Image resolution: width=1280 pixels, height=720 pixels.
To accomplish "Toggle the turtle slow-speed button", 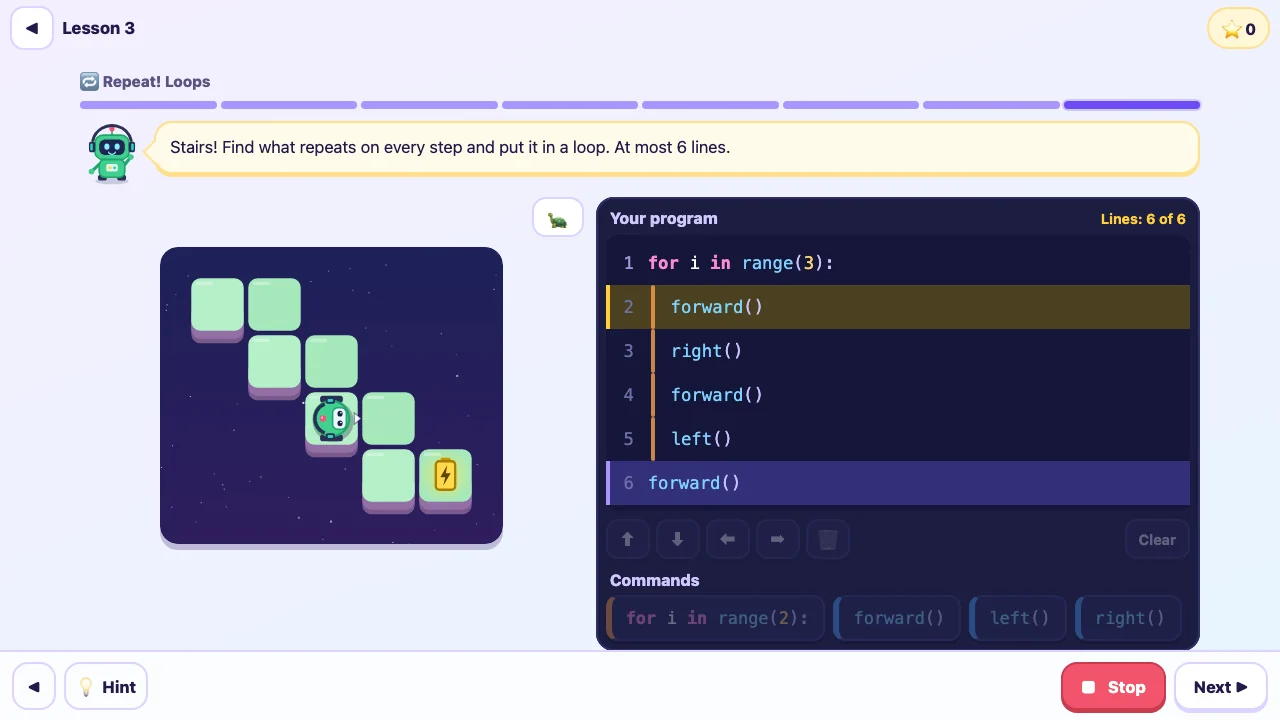I will tap(558, 218).
